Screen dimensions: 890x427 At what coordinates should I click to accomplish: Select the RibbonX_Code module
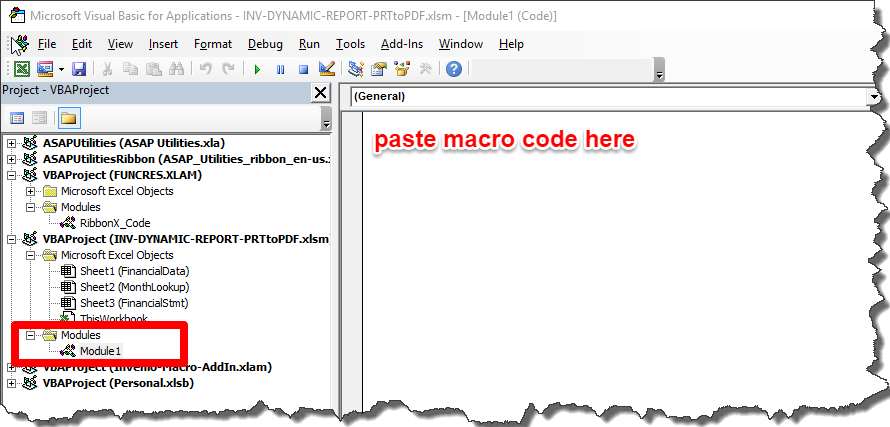click(x=115, y=223)
